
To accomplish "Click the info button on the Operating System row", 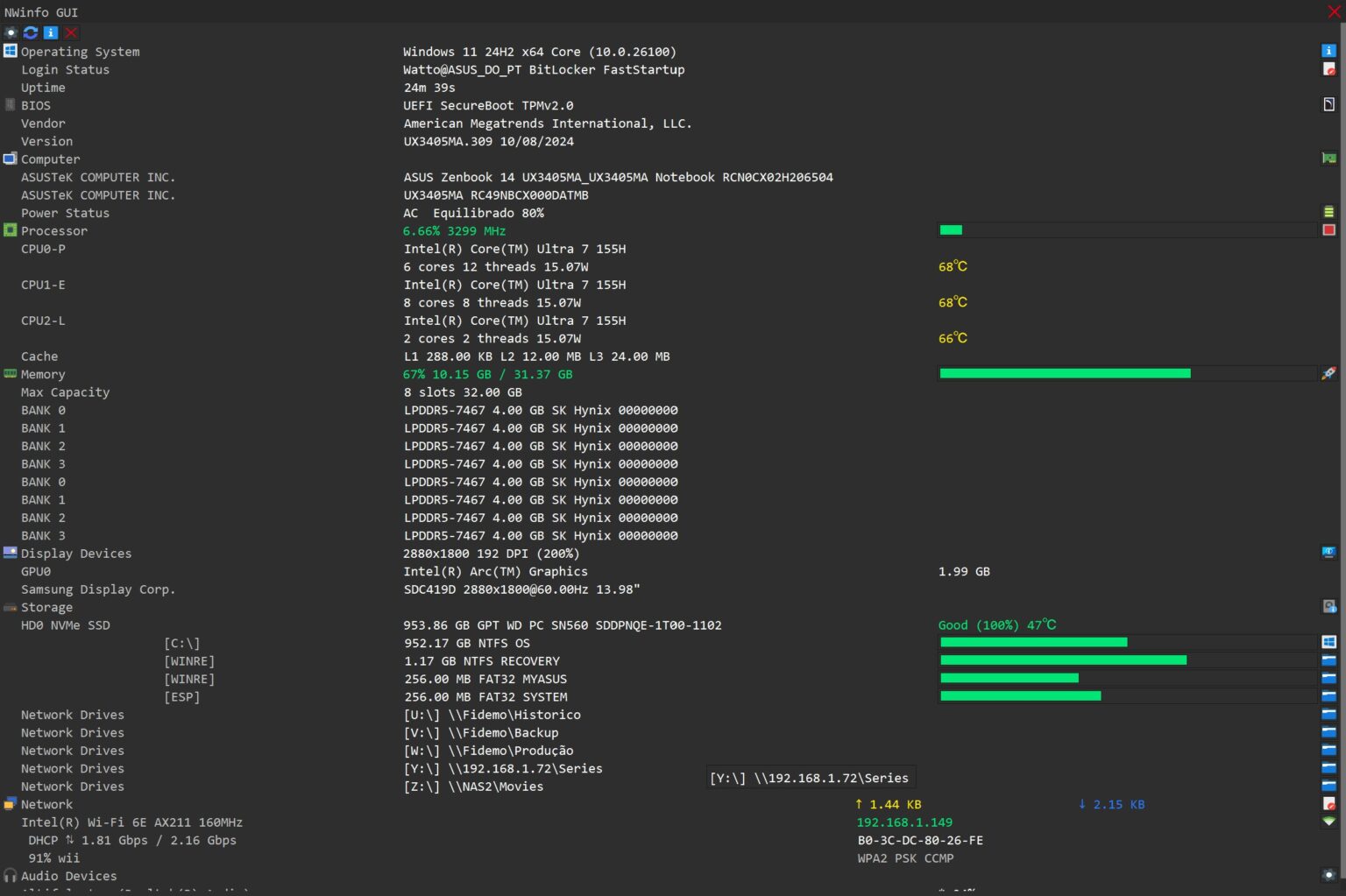I will (1328, 51).
